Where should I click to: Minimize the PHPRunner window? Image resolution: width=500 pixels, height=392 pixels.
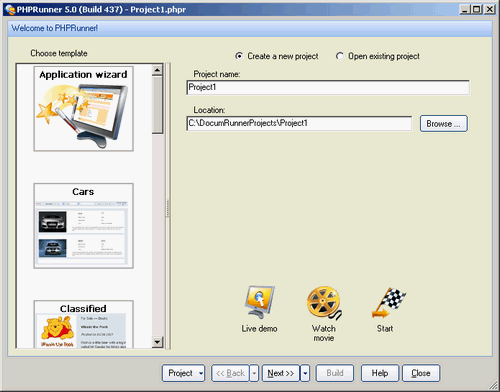click(465, 9)
